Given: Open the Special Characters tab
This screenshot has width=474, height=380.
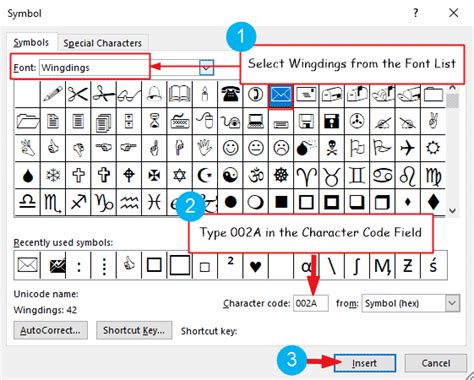Looking at the screenshot, I should 103,43.
